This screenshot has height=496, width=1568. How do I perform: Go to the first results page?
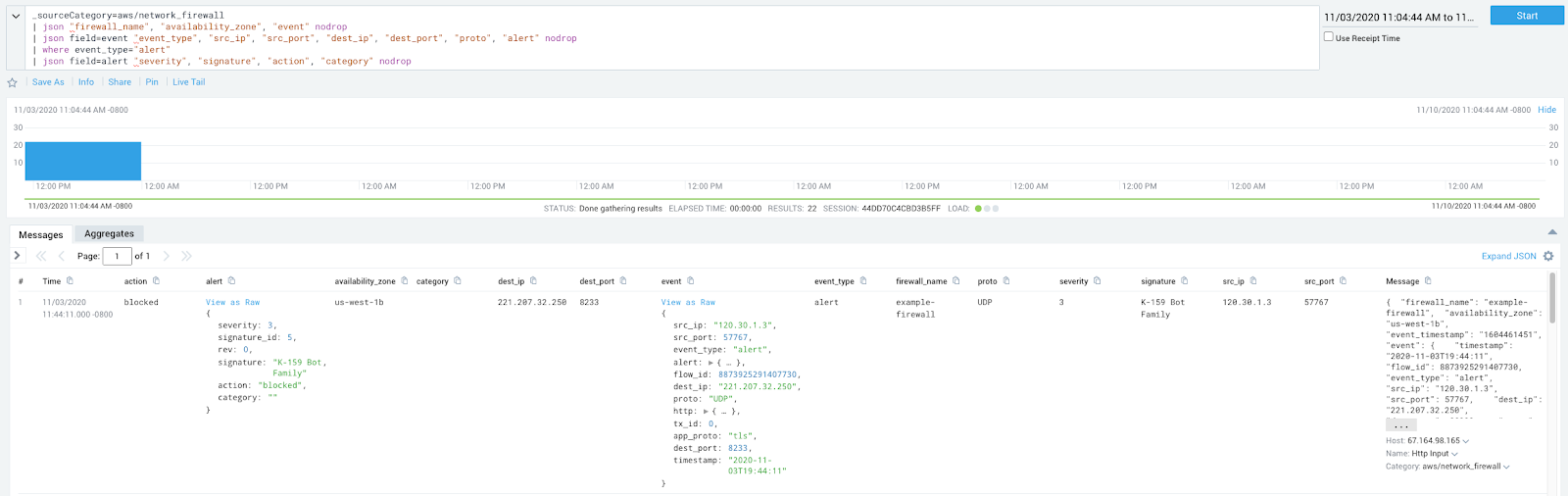(41, 256)
